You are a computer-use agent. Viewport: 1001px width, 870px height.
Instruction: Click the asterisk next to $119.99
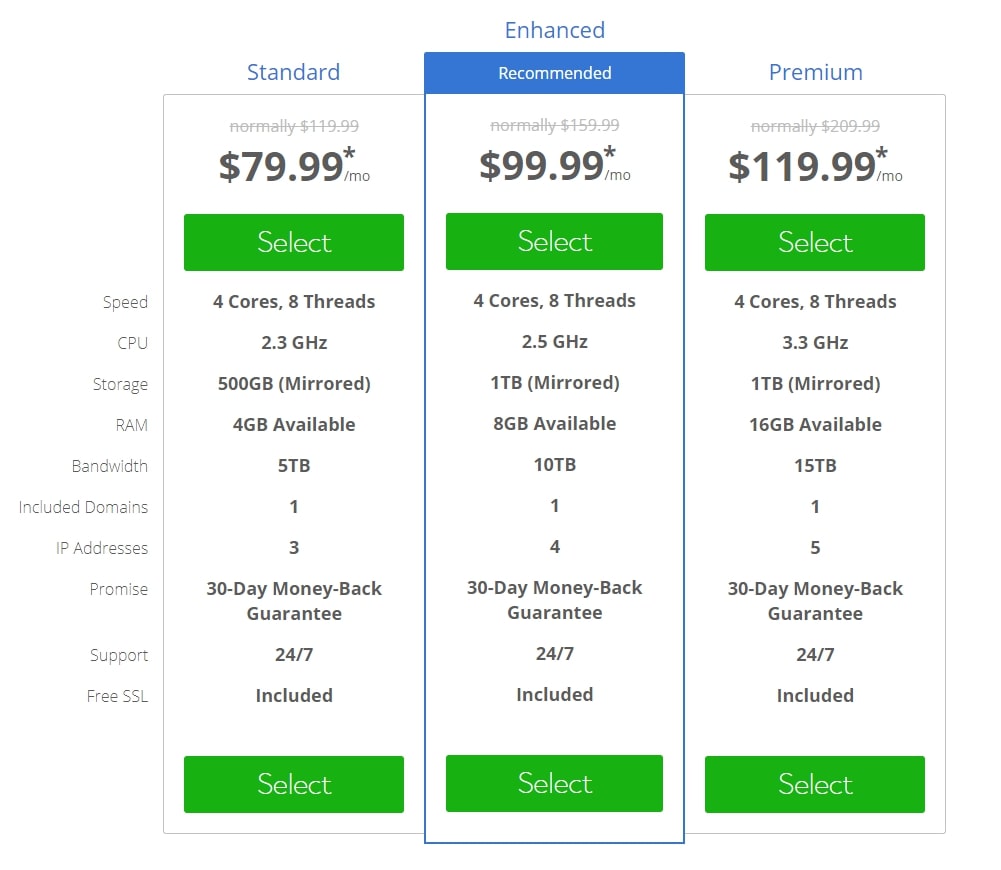tap(882, 153)
